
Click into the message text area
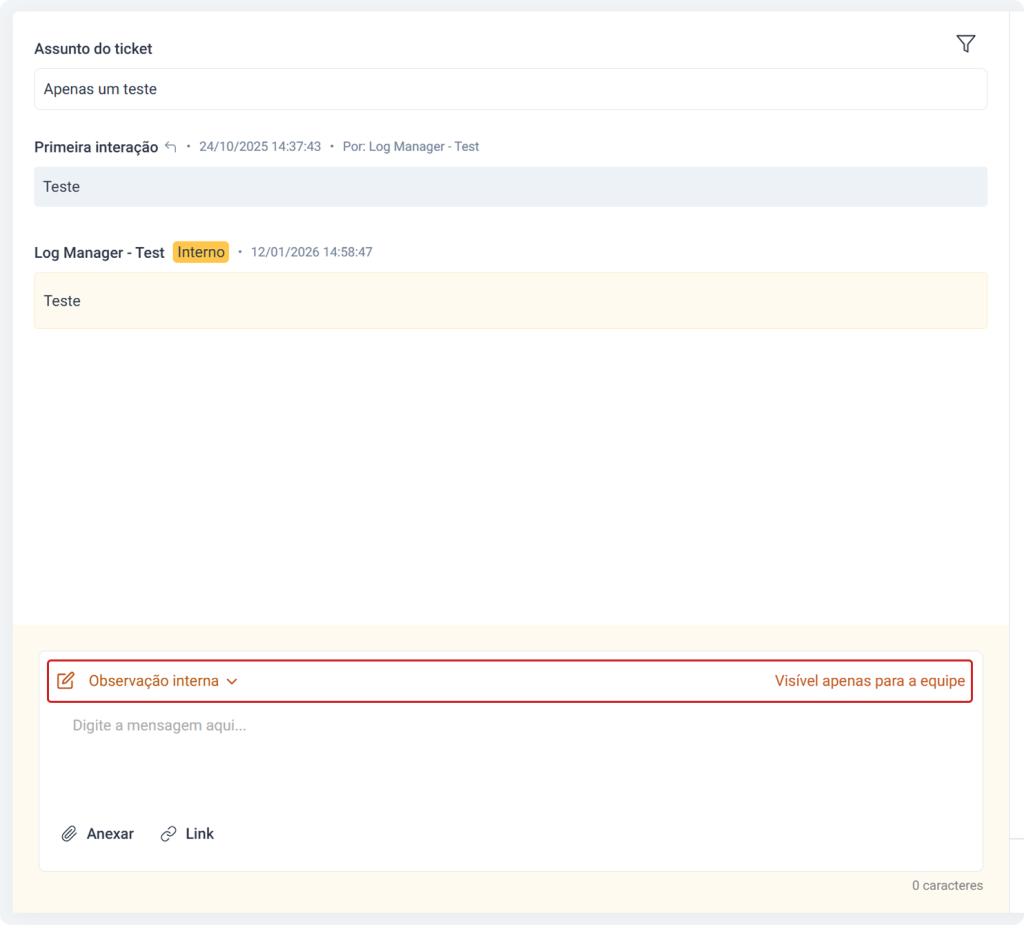(510, 760)
